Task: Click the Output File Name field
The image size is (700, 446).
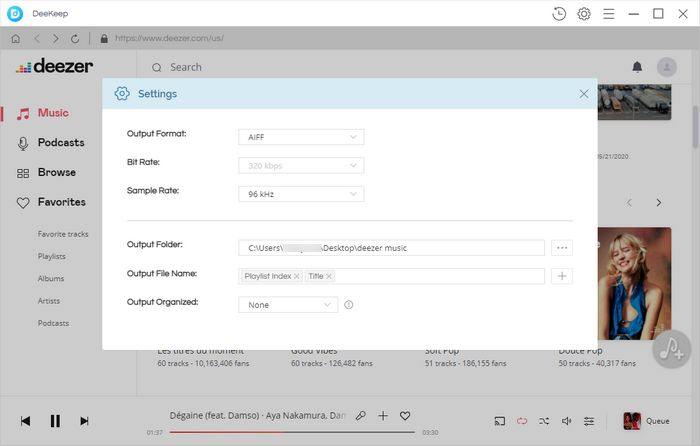Action: 392,276
